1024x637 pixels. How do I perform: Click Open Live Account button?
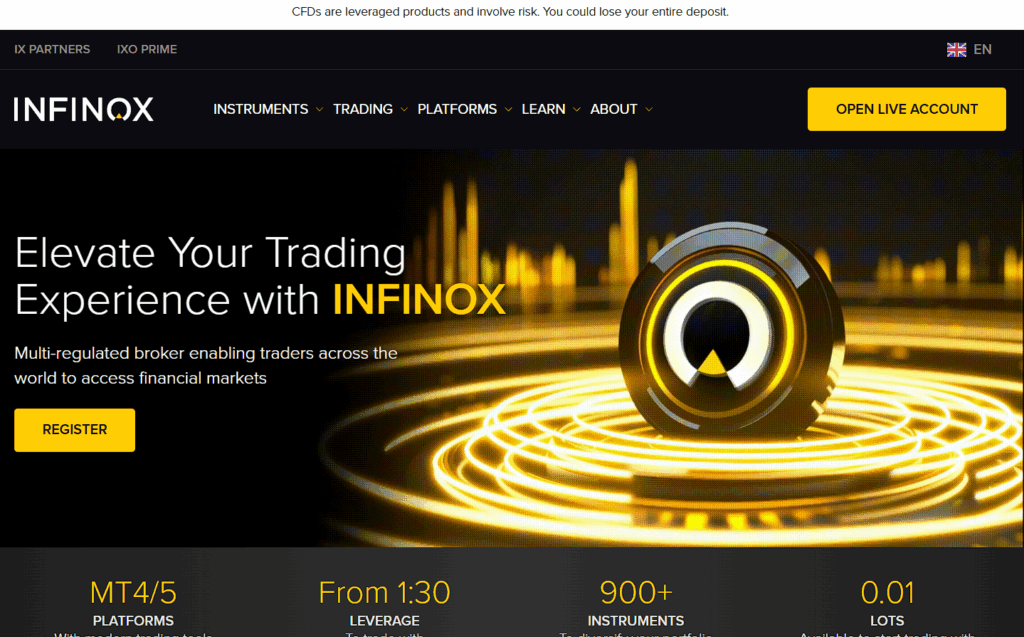click(x=906, y=109)
